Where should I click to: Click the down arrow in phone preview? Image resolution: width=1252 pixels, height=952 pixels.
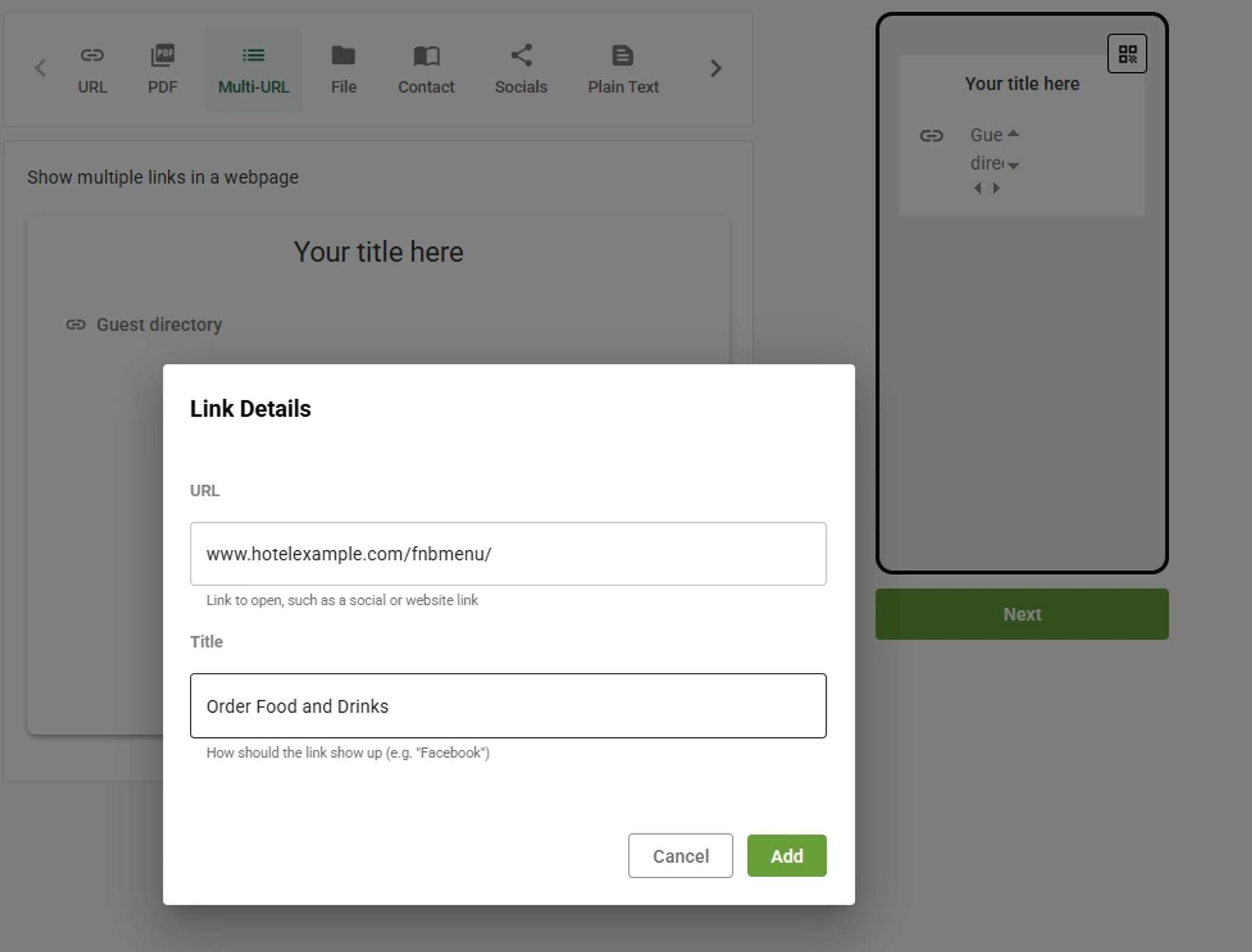pyautogui.click(x=1013, y=166)
